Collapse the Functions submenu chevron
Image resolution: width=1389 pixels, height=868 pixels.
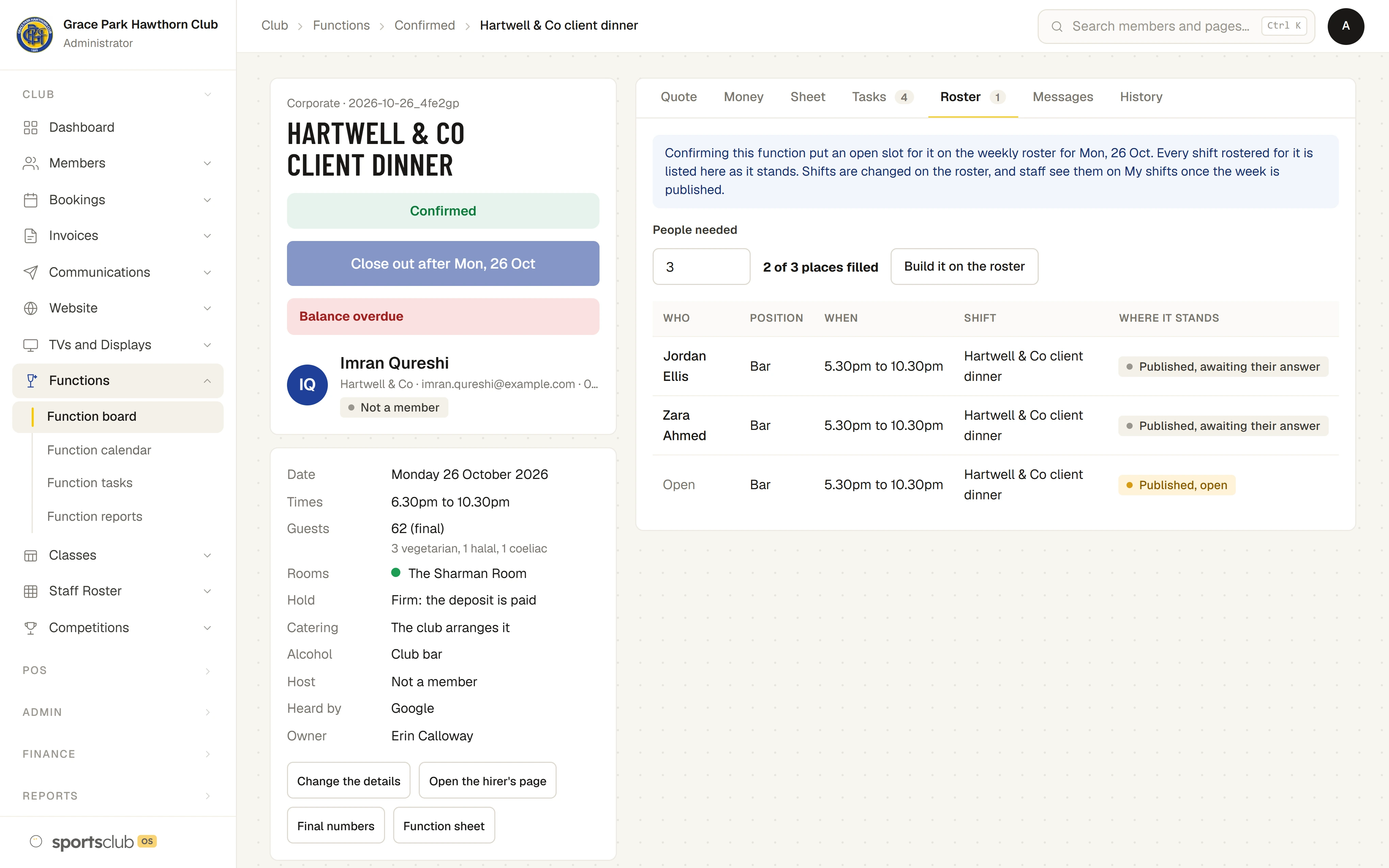pos(208,381)
